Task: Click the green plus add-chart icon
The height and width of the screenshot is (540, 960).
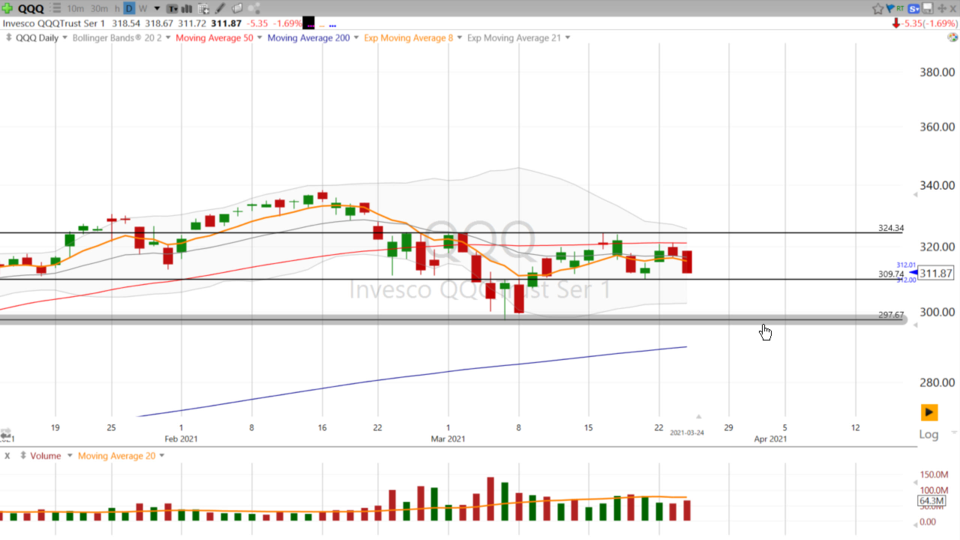Action: pos(7,9)
